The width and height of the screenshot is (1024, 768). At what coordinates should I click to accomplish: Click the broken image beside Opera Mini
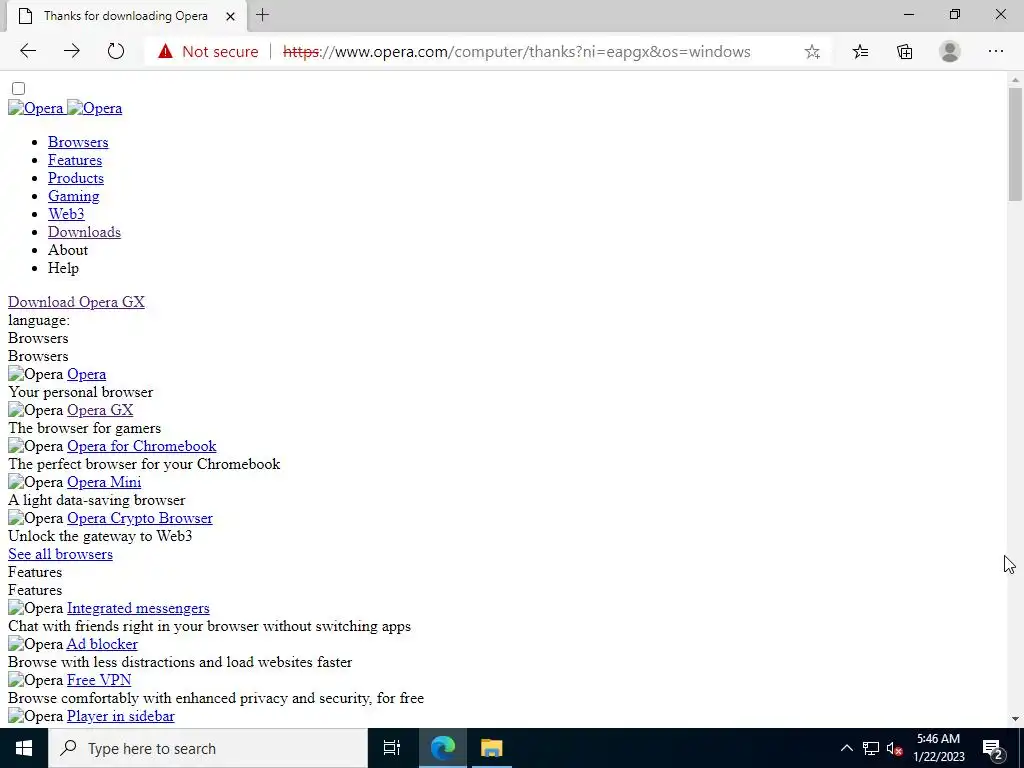[35, 482]
